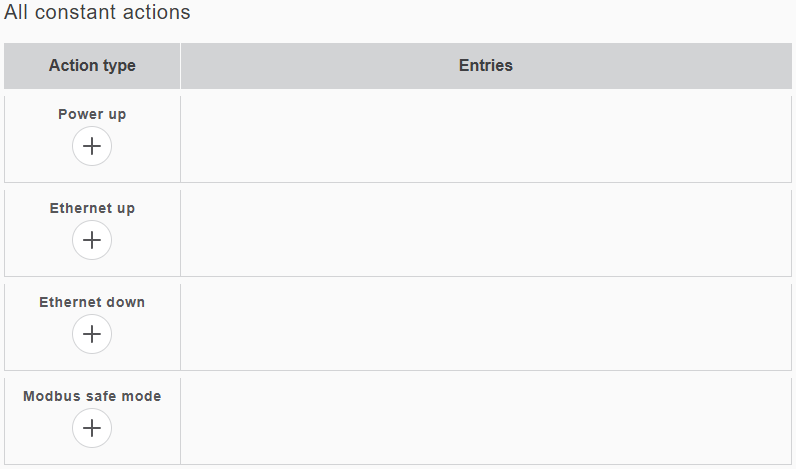
Task: Click gap between Power up and Ethernet up rows
Action: click(x=398, y=186)
